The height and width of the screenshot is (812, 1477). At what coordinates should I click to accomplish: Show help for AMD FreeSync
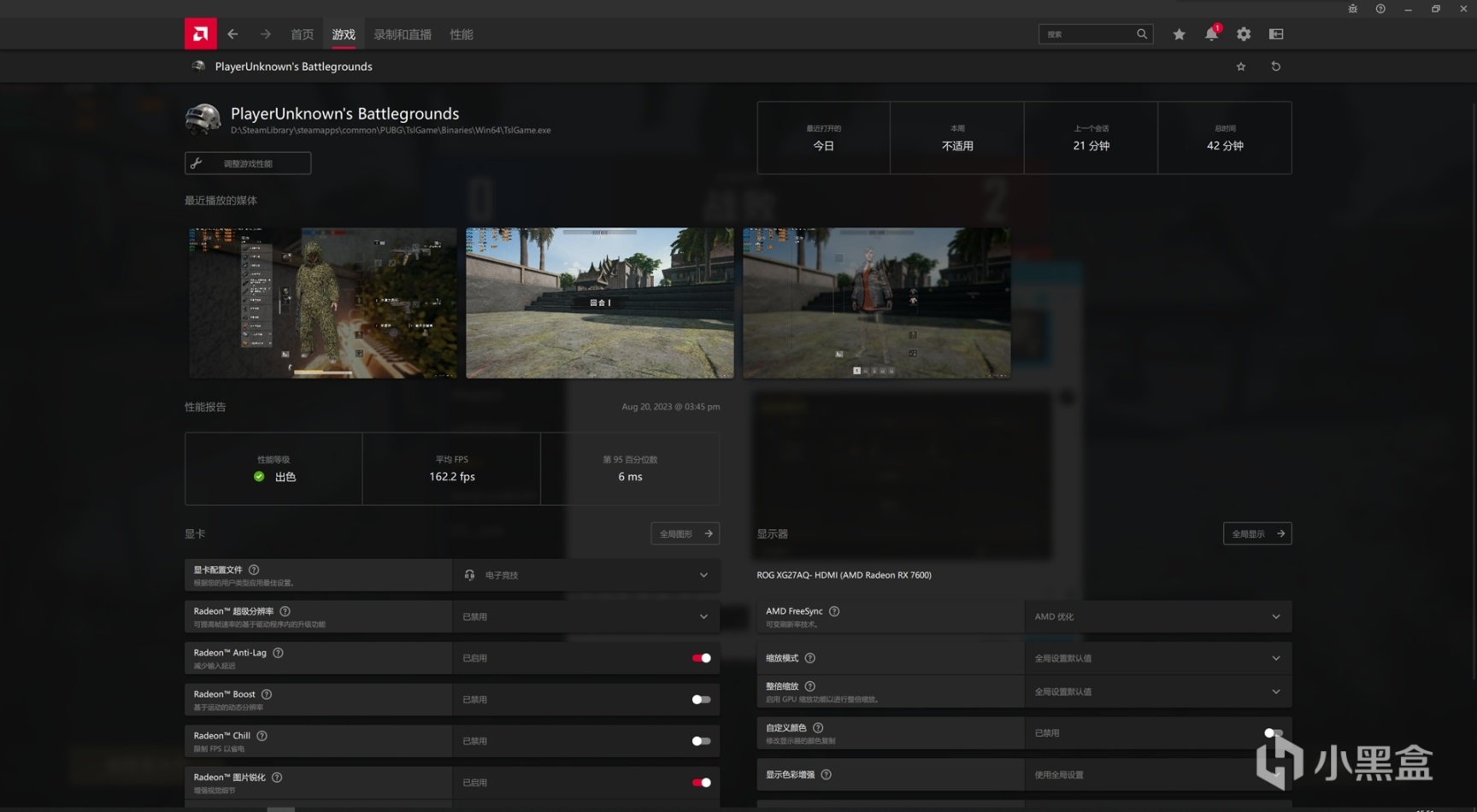click(x=834, y=611)
